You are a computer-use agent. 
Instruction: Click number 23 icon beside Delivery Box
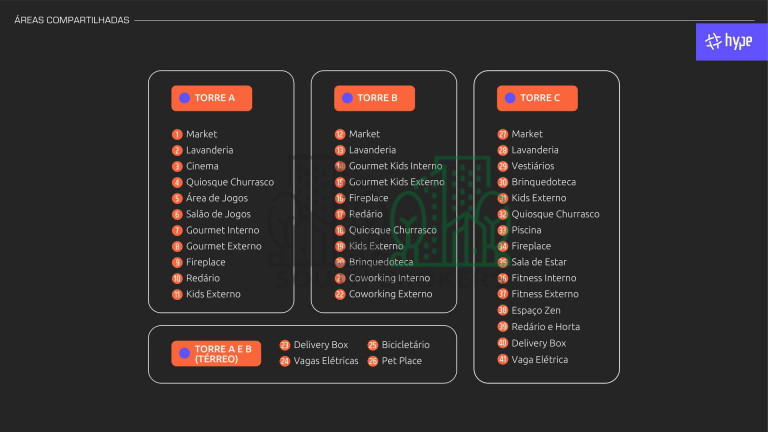(x=285, y=345)
